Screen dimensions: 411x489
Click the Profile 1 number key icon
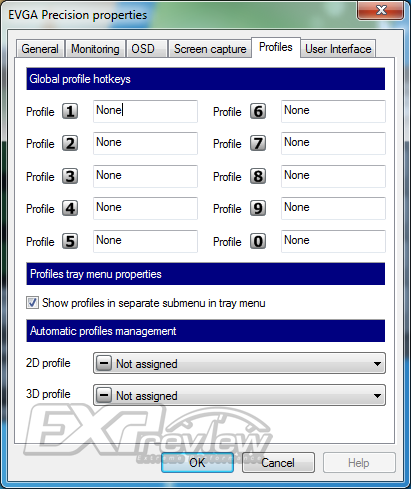pyautogui.click(x=70, y=111)
